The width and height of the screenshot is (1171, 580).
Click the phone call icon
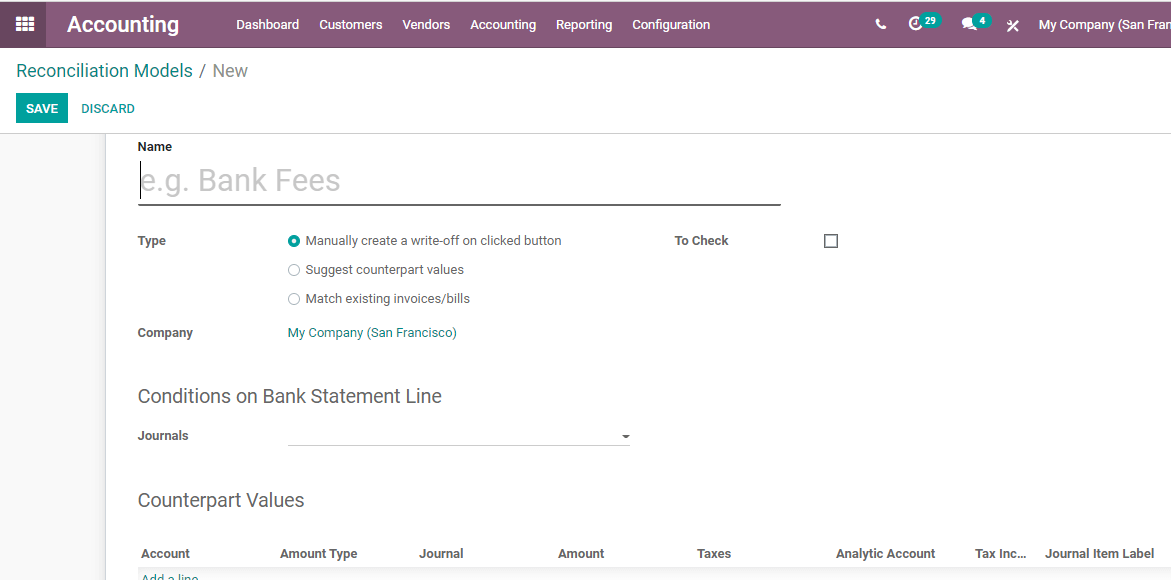point(880,25)
